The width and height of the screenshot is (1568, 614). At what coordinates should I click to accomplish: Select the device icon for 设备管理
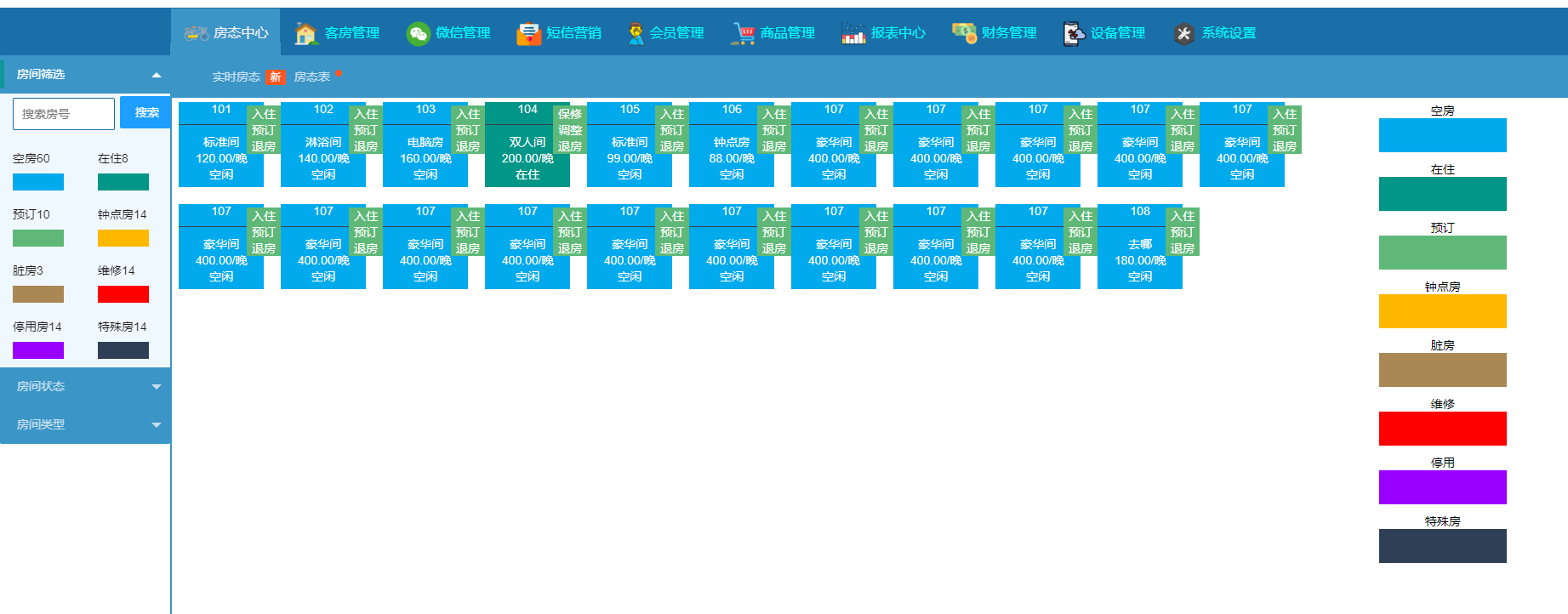pyautogui.click(x=1074, y=33)
